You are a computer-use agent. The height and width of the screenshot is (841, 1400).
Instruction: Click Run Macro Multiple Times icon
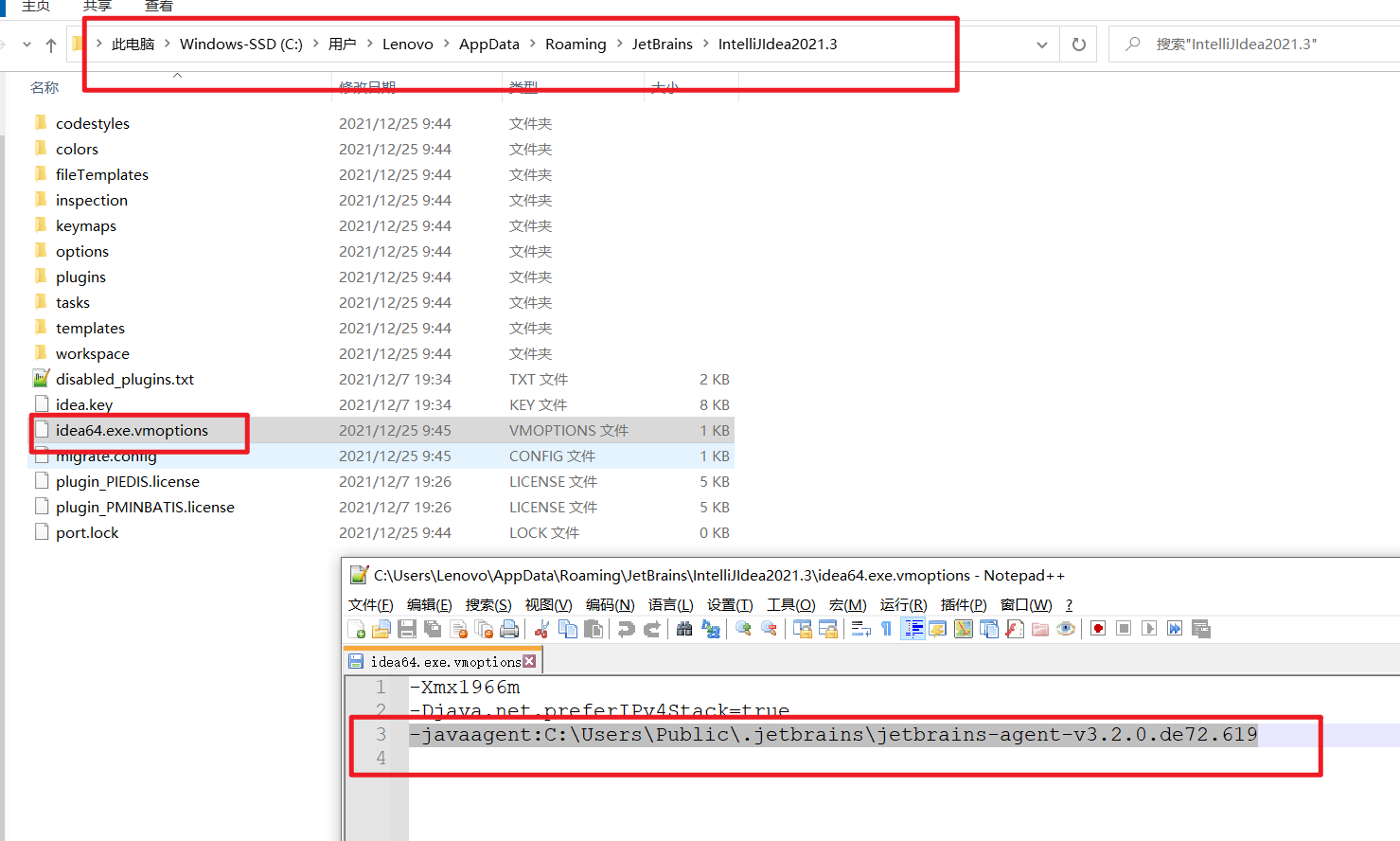pos(1175,629)
